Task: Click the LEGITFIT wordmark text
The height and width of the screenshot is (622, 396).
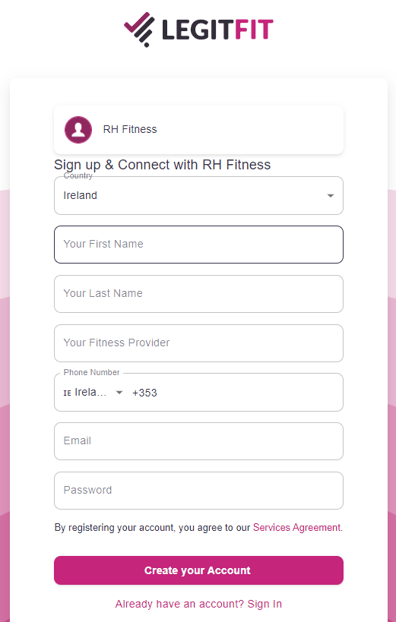Action: click(217, 29)
